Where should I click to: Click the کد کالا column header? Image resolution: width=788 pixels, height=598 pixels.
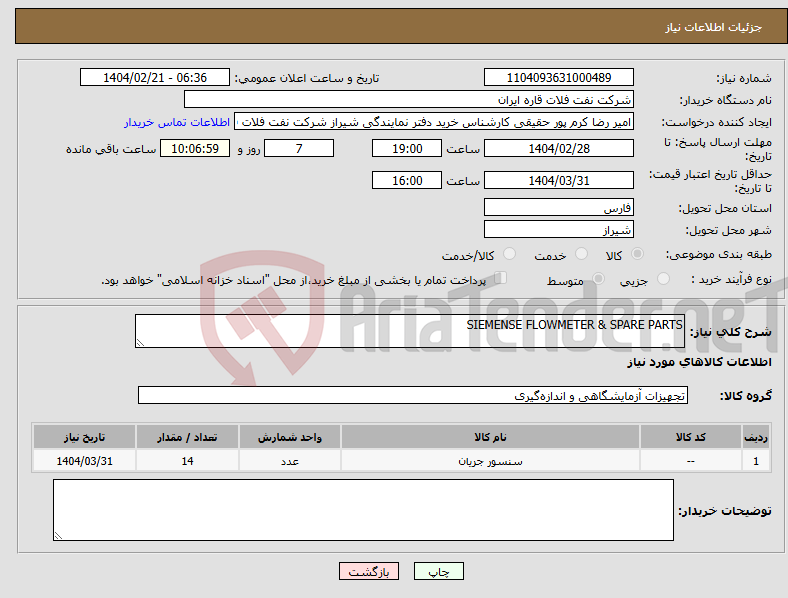(691, 437)
